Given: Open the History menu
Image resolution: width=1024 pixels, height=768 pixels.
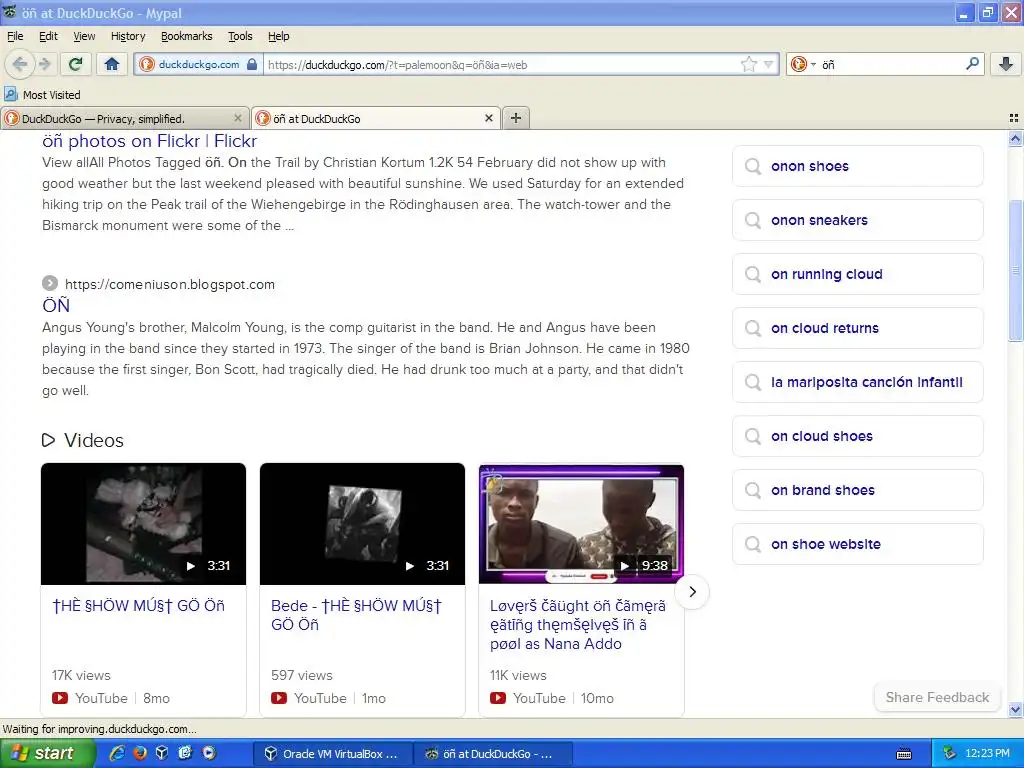Looking at the screenshot, I should [x=128, y=36].
